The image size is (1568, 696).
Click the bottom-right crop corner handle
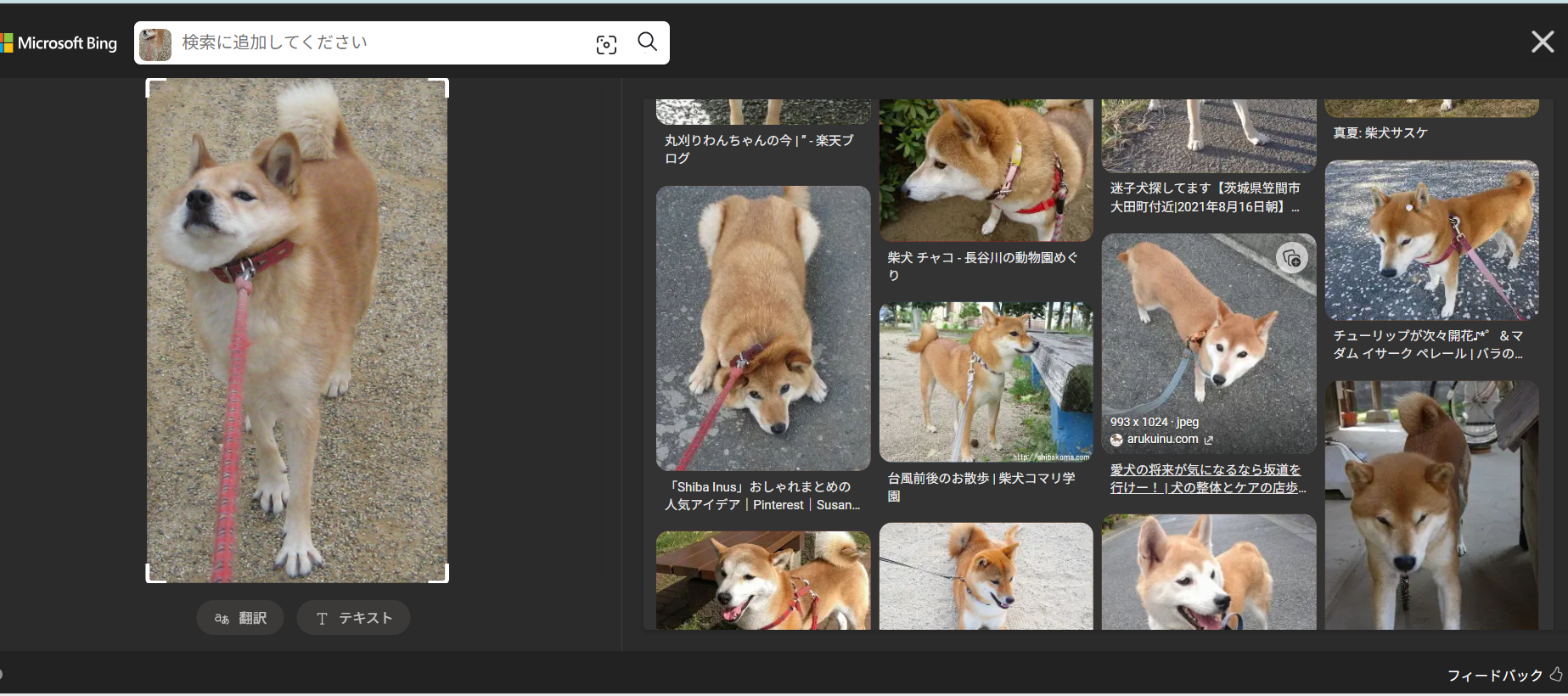(x=443, y=577)
